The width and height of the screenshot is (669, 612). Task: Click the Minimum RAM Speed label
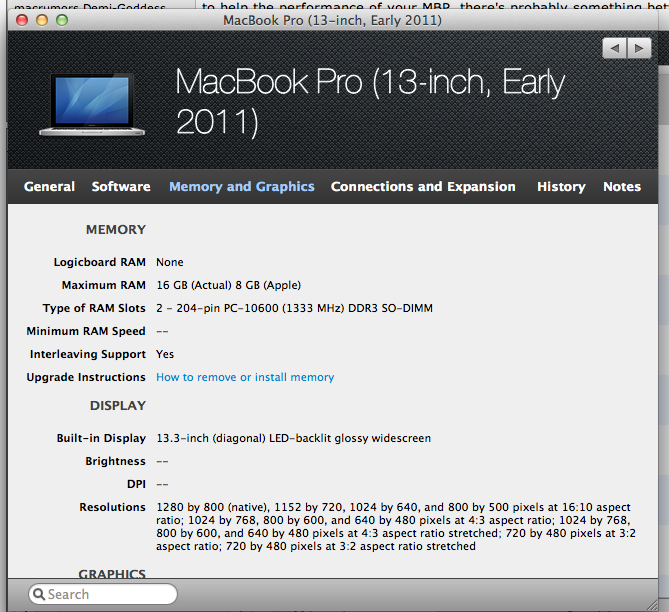coord(86,331)
